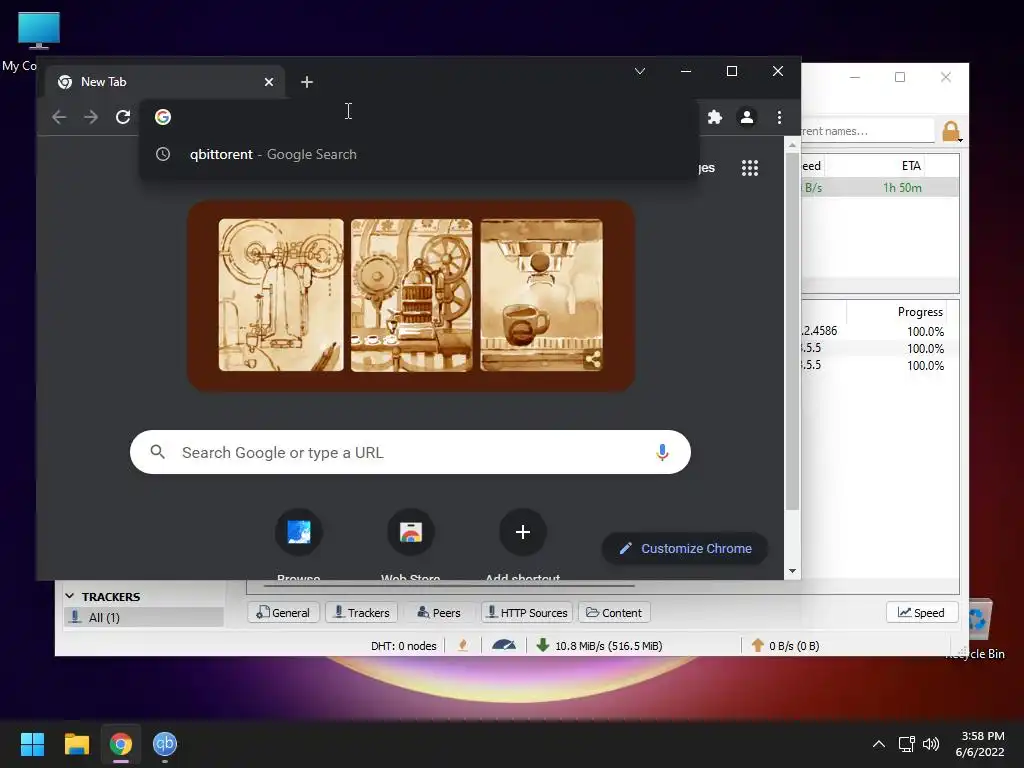Click Chrome page vertical scrollbar
1024x768 pixels.
(792, 332)
